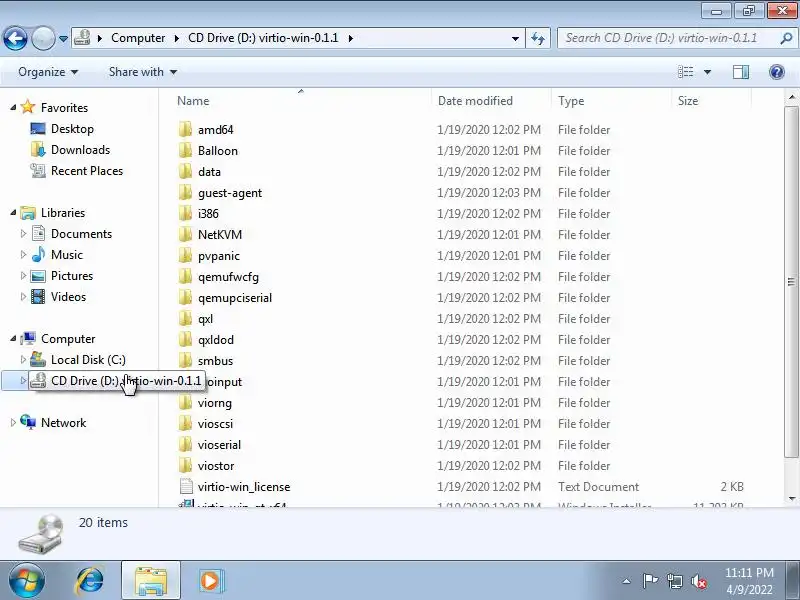Show hidden system tray icons
The image size is (800, 600).
626,581
